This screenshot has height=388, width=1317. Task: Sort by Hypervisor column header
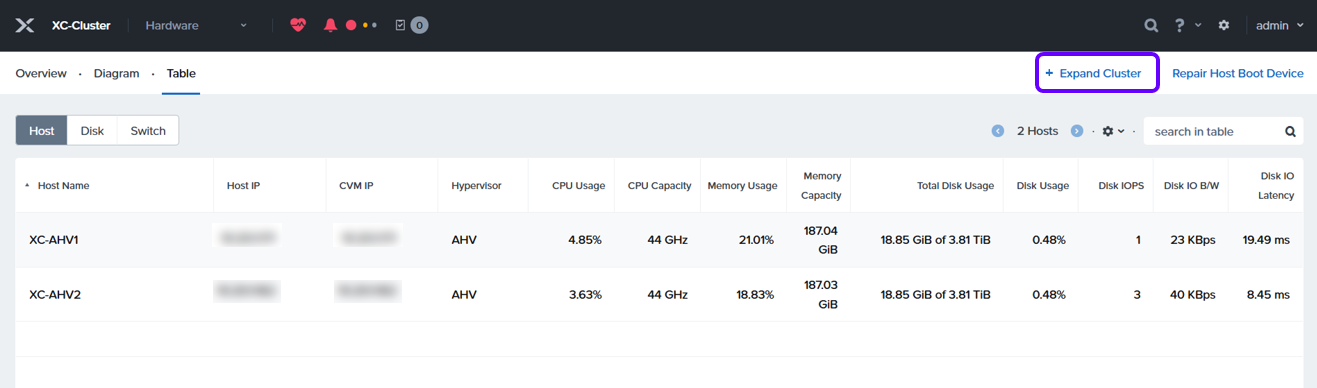click(477, 185)
